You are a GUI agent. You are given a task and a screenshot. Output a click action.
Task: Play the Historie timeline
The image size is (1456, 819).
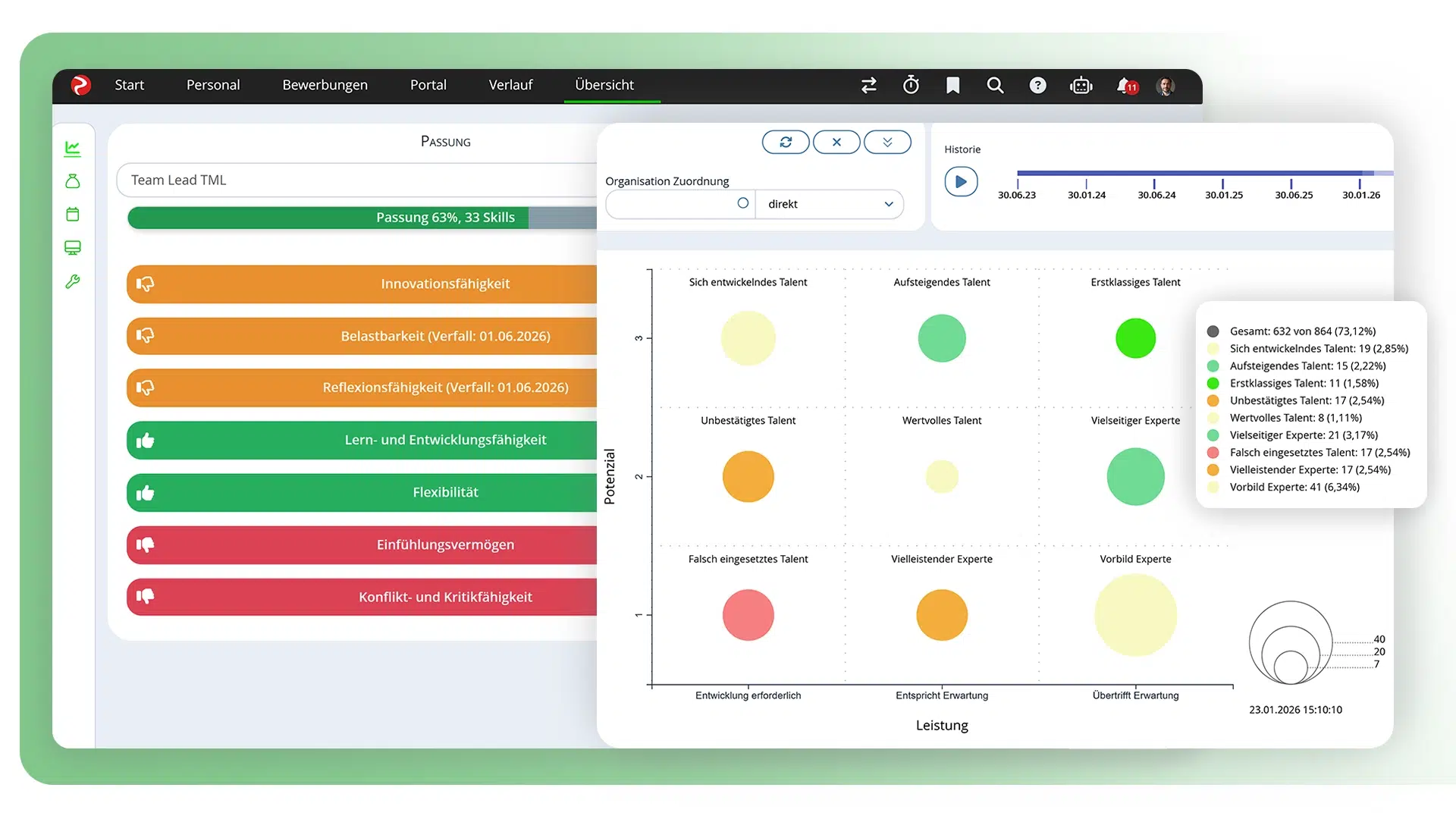tap(961, 182)
